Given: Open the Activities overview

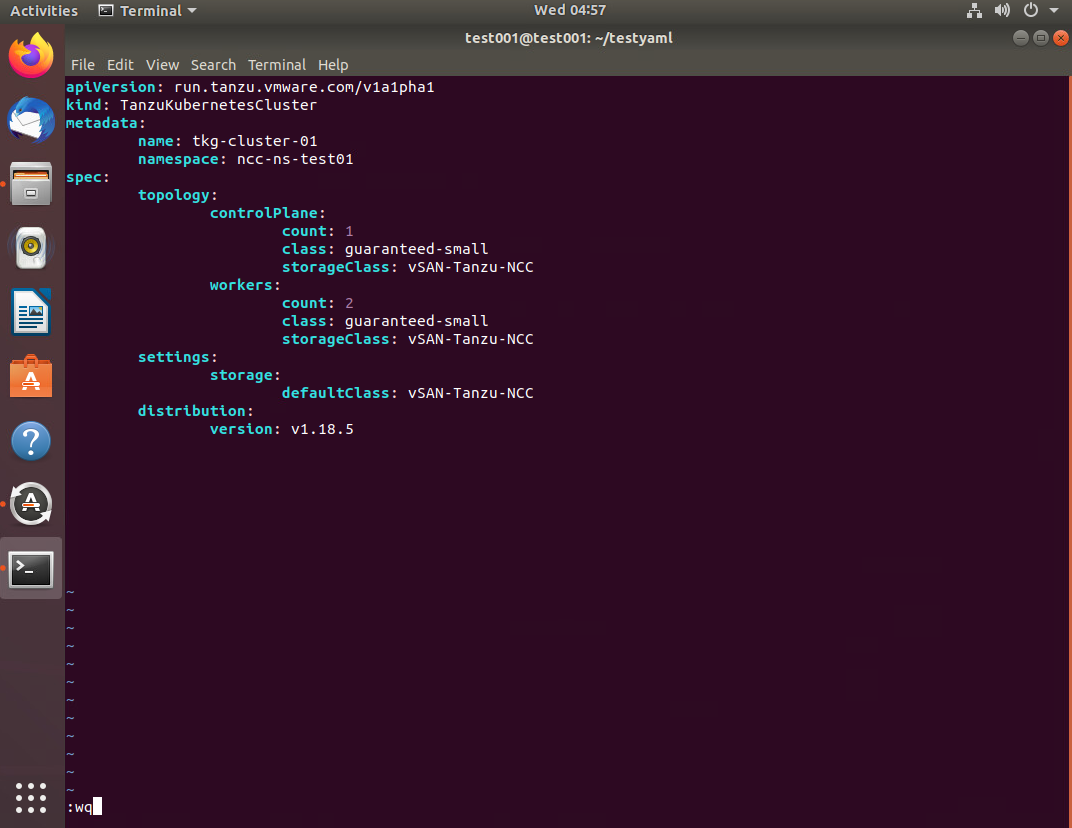Looking at the screenshot, I should 44,11.
